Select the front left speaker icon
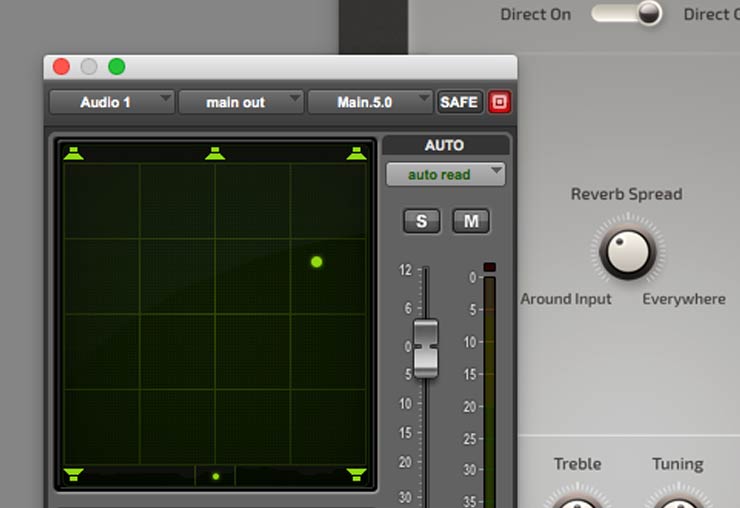Screen dimensions: 740x508 point(73,153)
